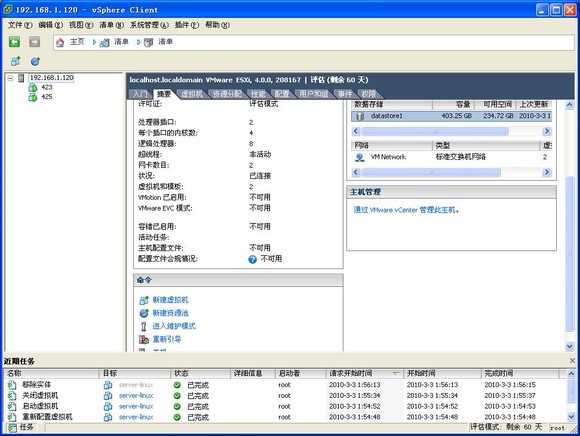The height and width of the screenshot is (436, 580).
Task: Open the 插件 menu
Action: (187, 25)
